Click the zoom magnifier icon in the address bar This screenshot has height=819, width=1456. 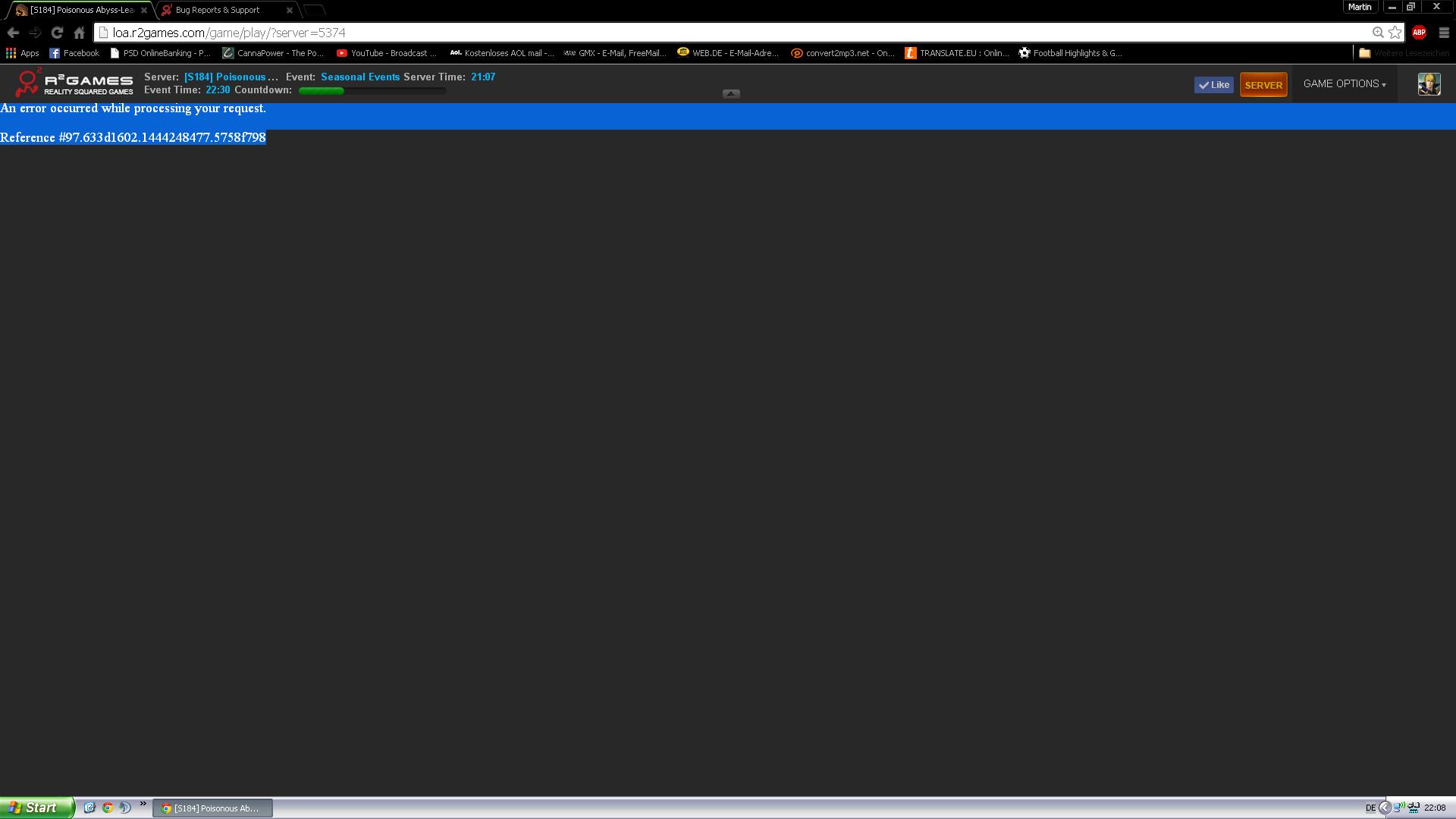tap(1377, 33)
